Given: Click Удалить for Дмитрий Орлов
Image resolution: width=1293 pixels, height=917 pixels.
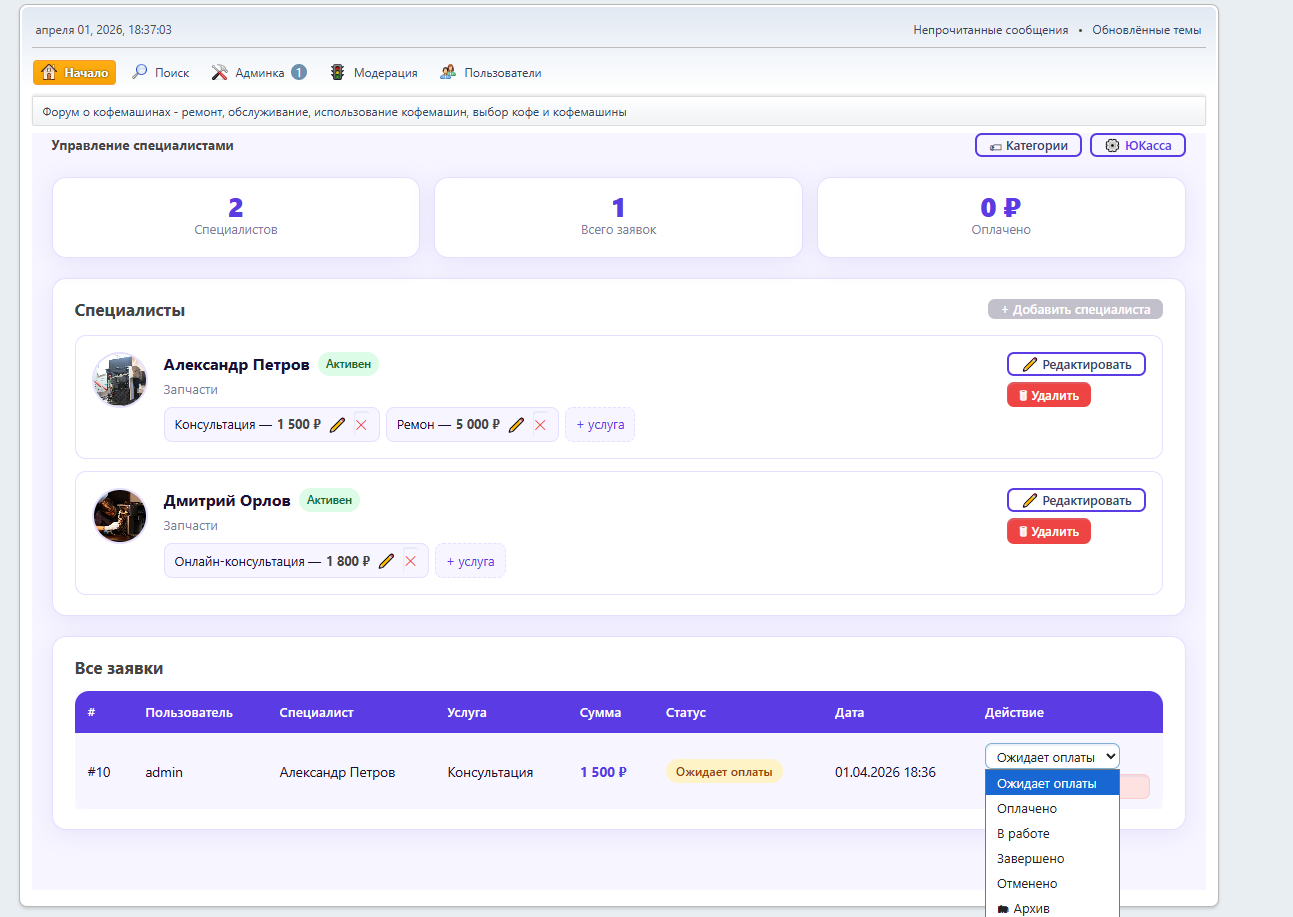Looking at the screenshot, I should 1048,531.
